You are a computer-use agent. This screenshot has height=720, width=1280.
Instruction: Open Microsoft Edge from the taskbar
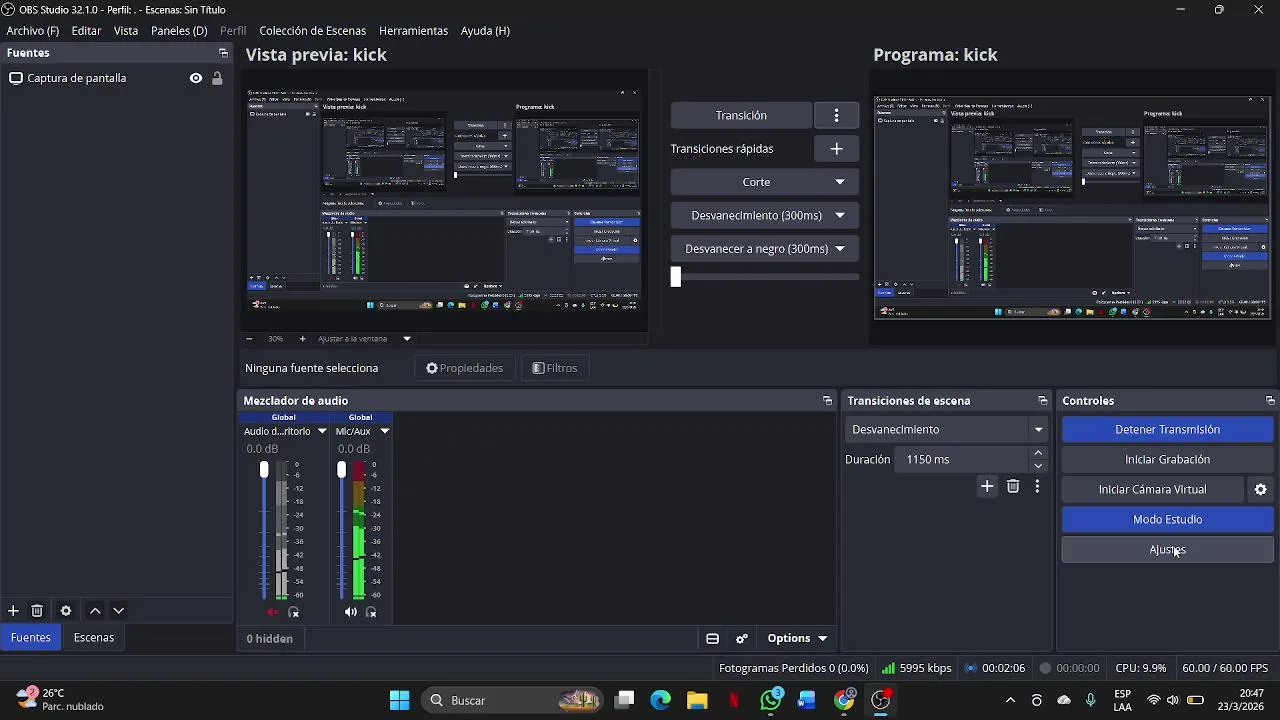(661, 700)
